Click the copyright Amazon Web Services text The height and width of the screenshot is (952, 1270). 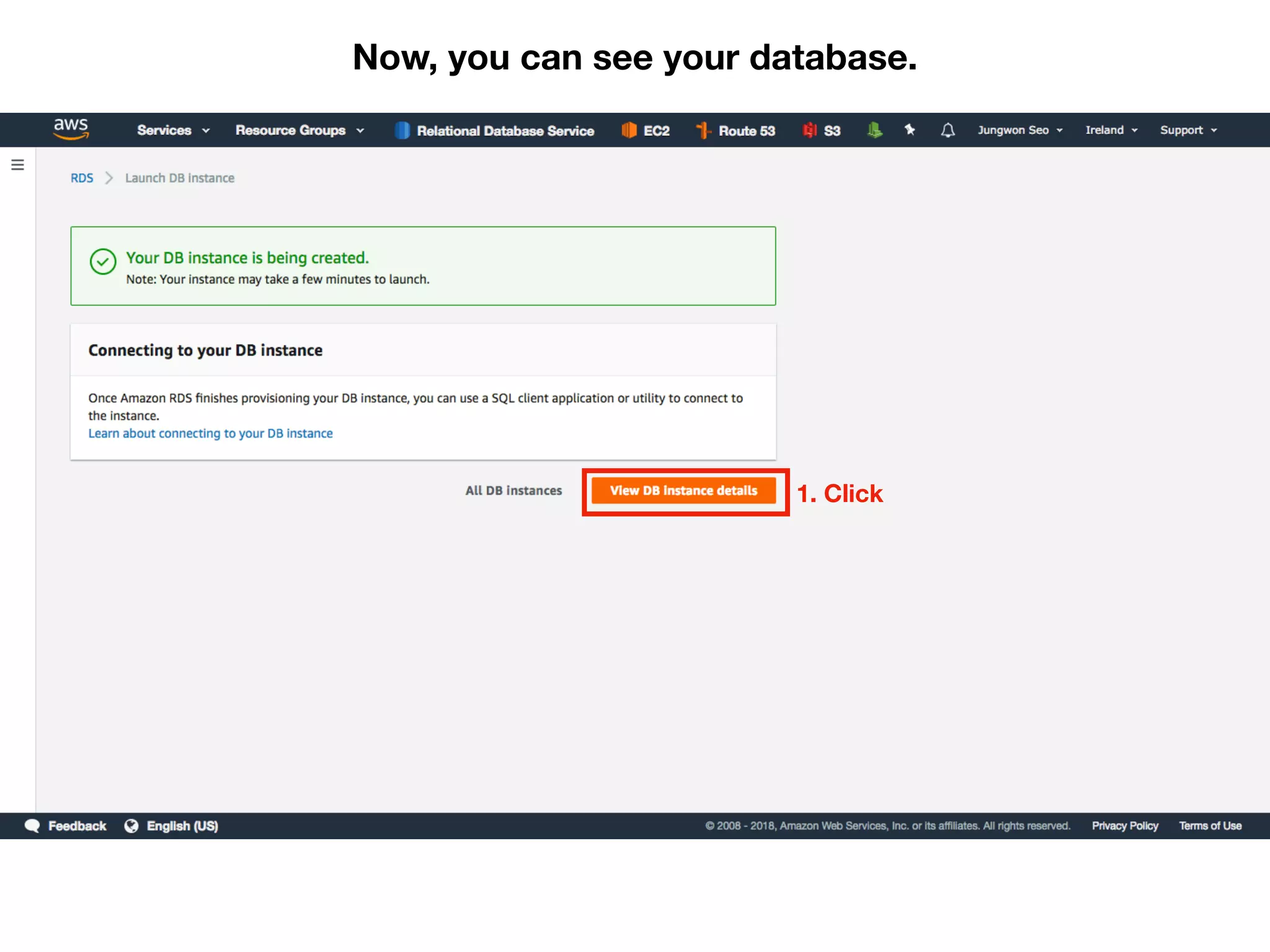tap(887, 826)
